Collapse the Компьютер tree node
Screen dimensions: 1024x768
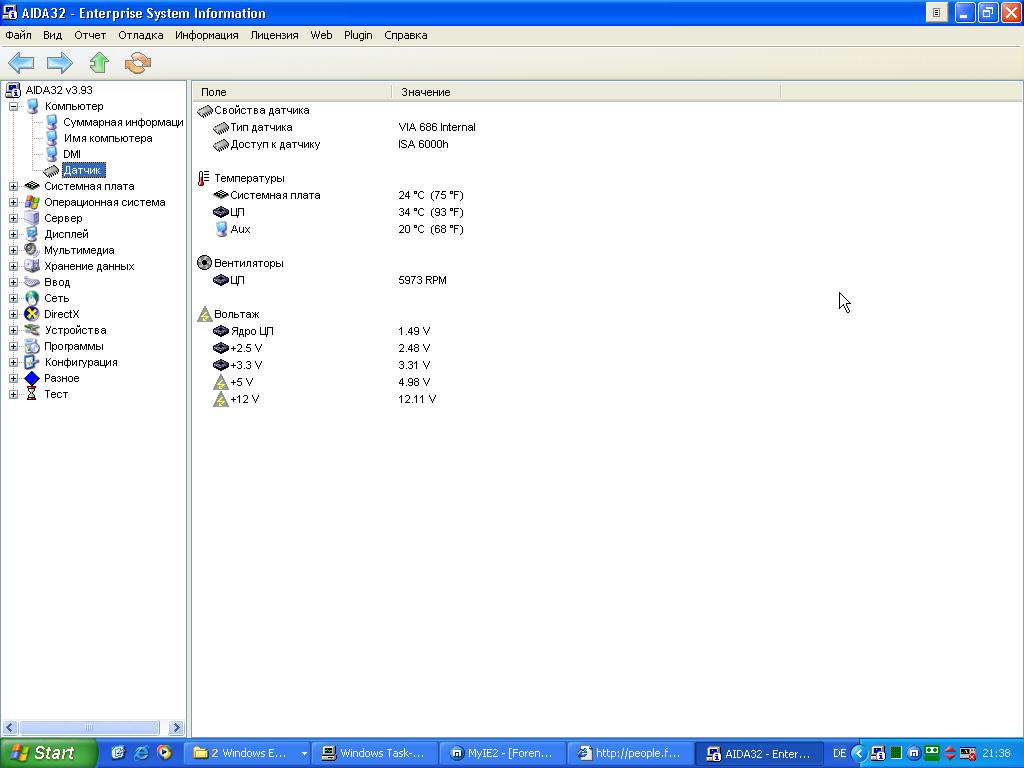[x=13, y=106]
